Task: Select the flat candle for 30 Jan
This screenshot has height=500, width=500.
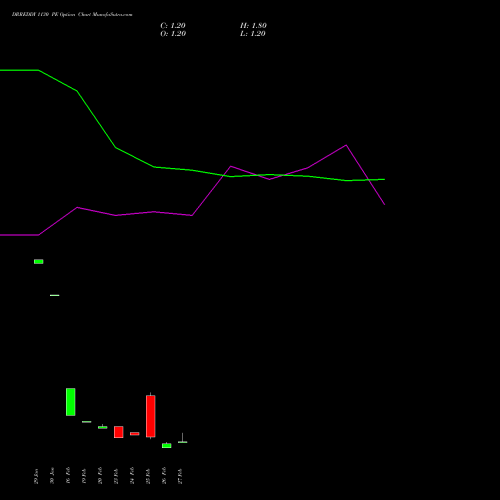Action: coord(55,295)
